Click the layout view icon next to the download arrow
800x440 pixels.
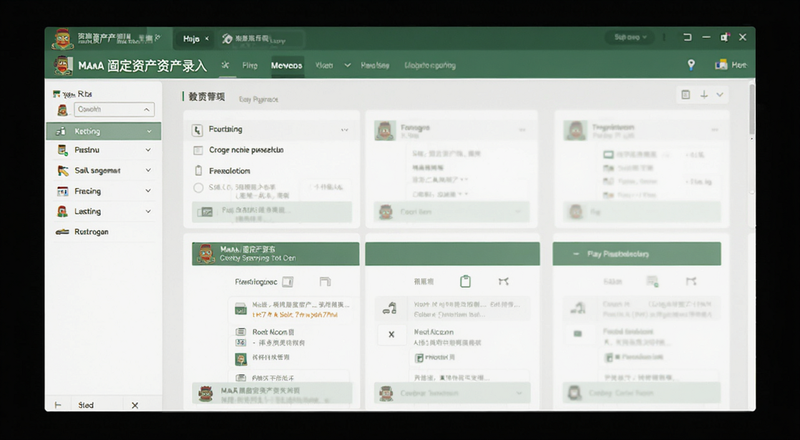tap(686, 94)
